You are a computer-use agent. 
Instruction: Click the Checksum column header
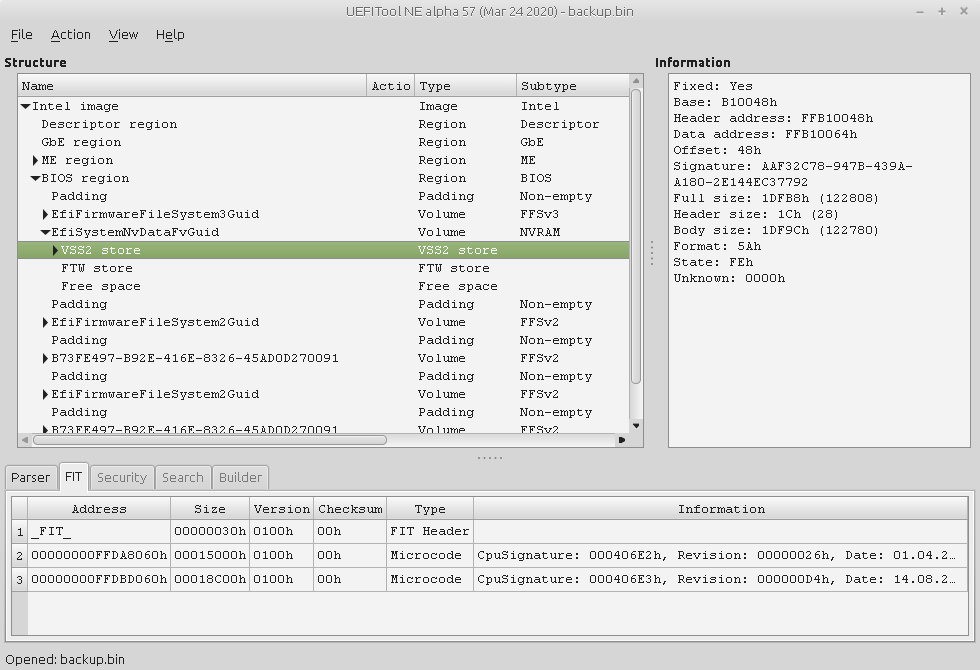point(350,509)
